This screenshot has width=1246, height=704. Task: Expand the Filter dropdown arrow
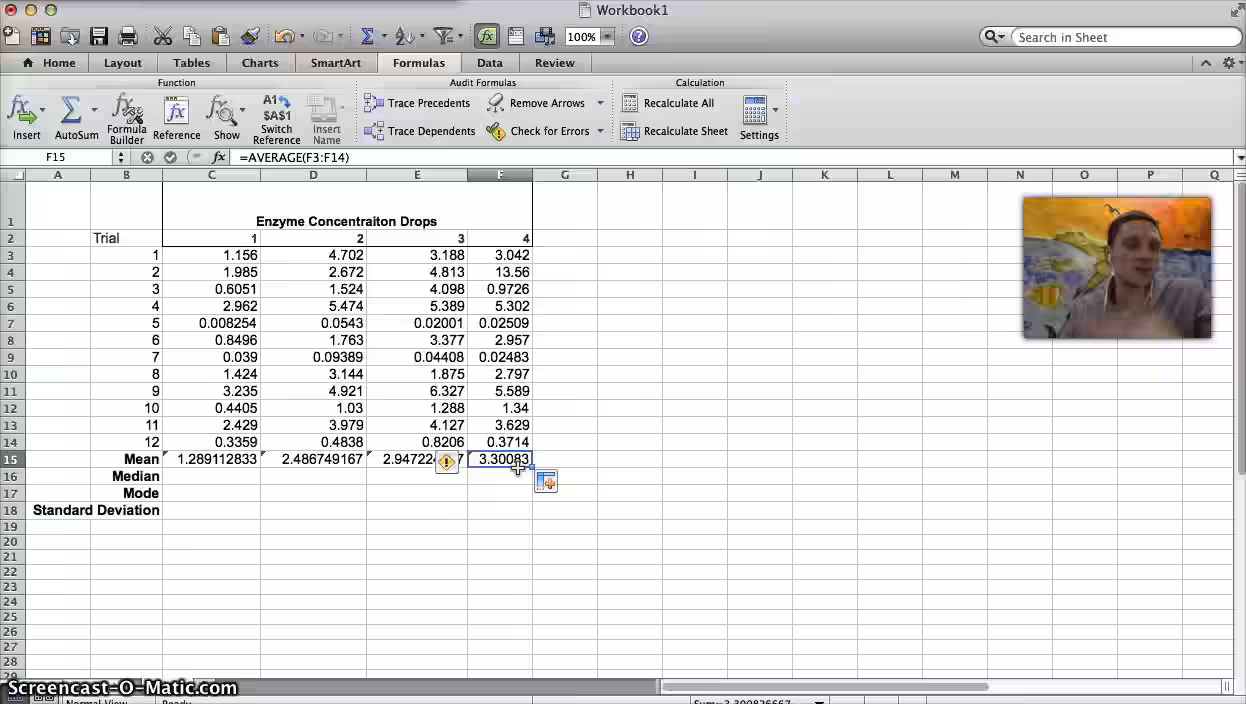(461, 37)
